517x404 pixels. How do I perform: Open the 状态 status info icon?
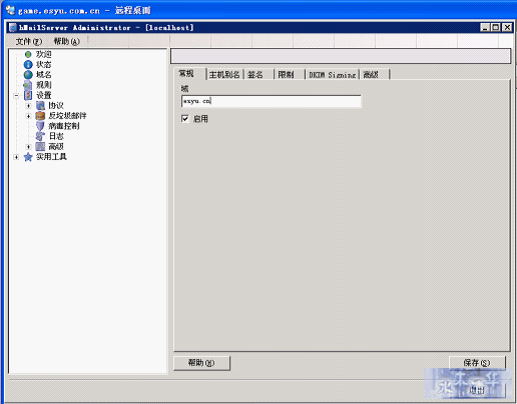point(28,64)
